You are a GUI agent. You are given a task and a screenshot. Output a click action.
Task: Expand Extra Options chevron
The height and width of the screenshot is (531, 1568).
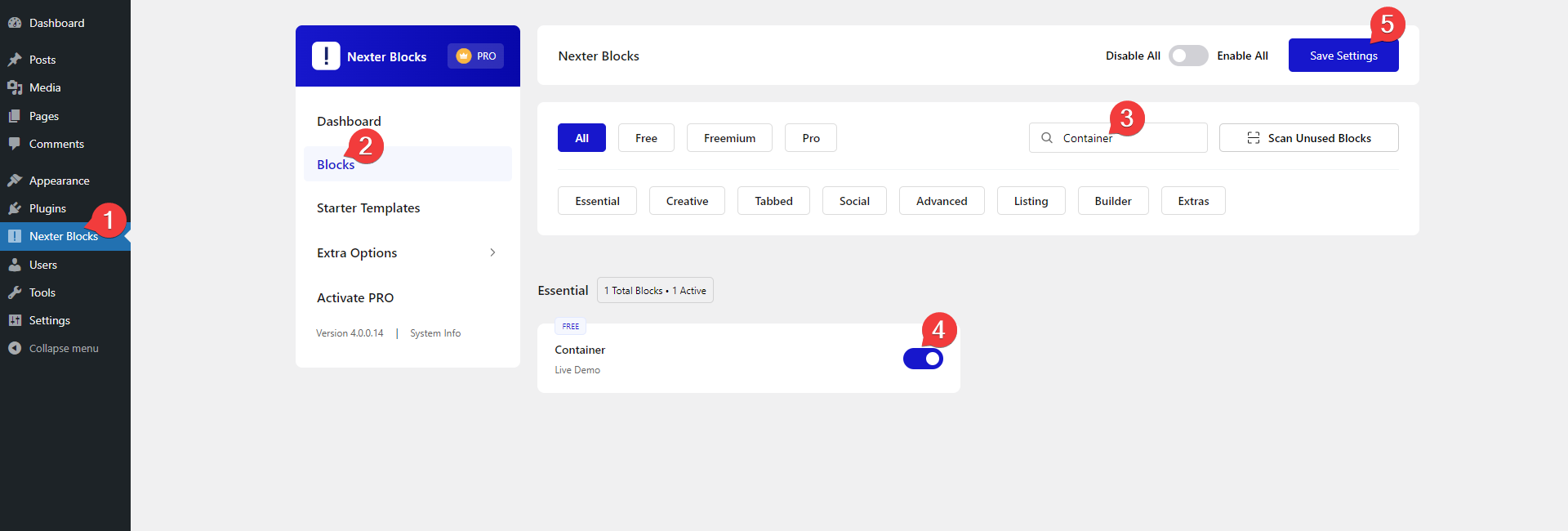point(492,252)
